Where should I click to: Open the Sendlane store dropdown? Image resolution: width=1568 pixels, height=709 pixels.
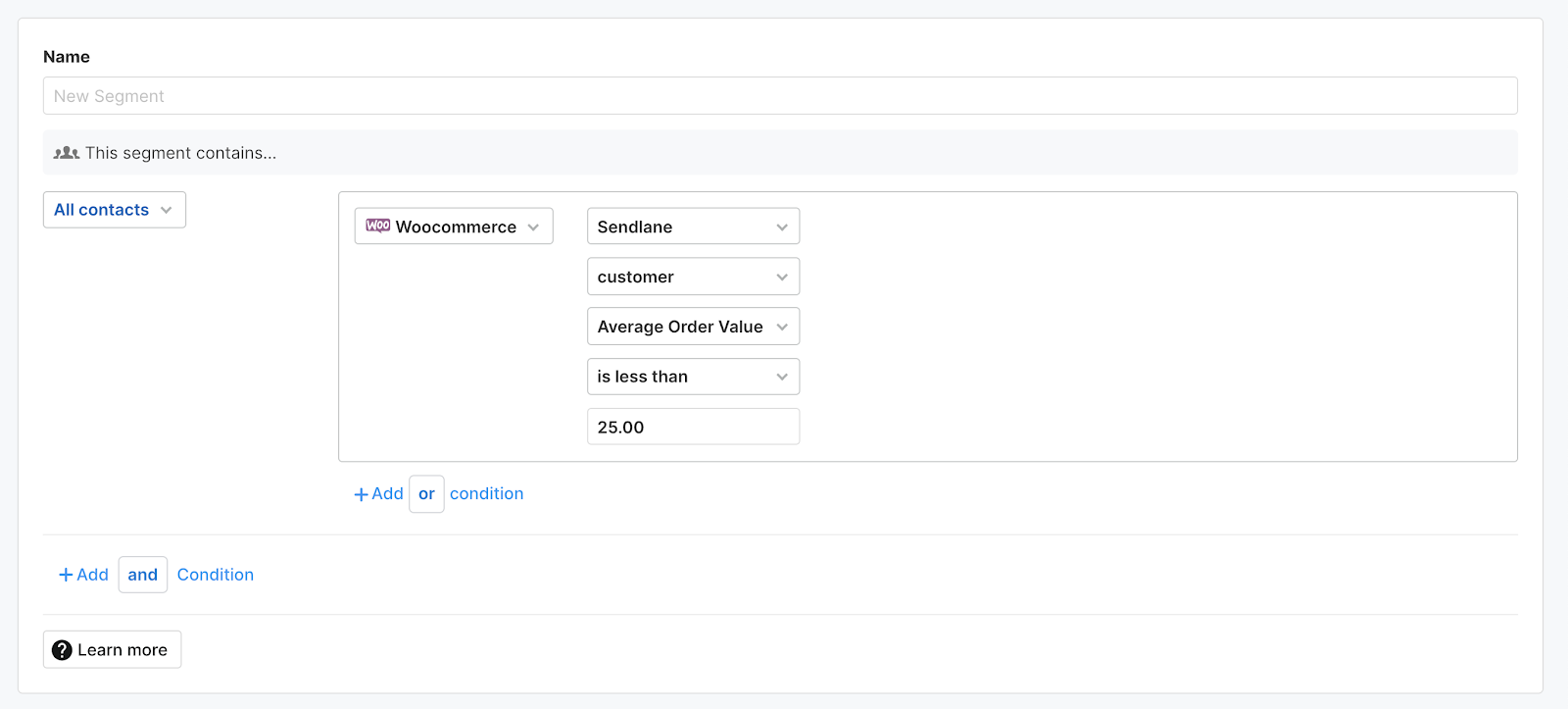pos(692,227)
